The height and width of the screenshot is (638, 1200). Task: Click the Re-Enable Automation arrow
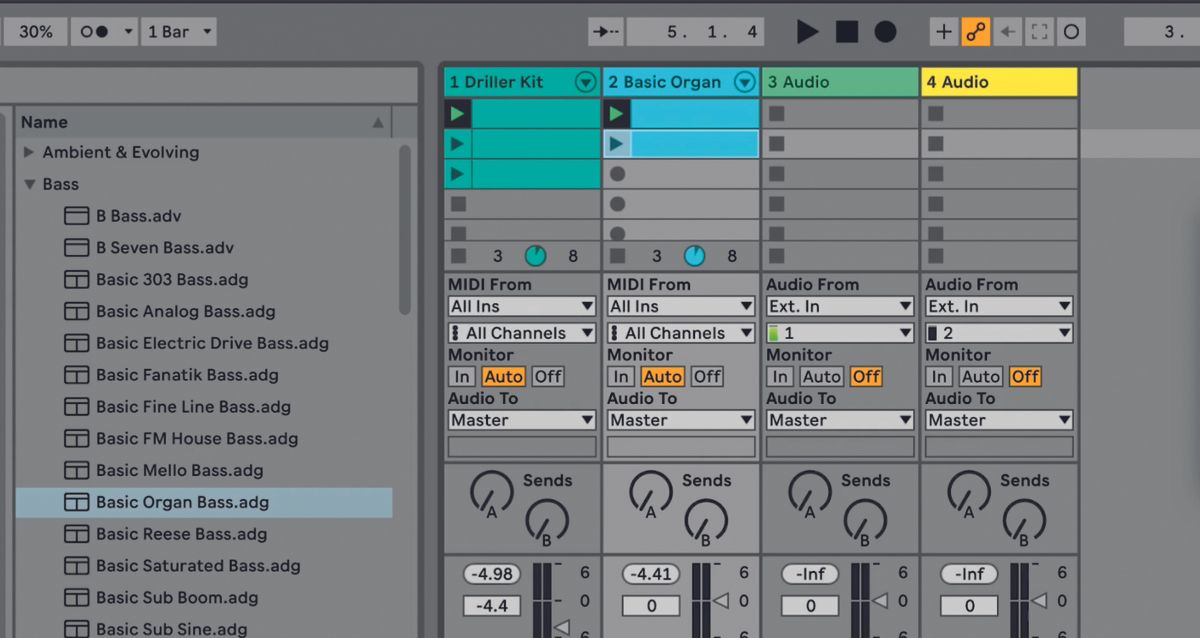(x=1009, y=31)
